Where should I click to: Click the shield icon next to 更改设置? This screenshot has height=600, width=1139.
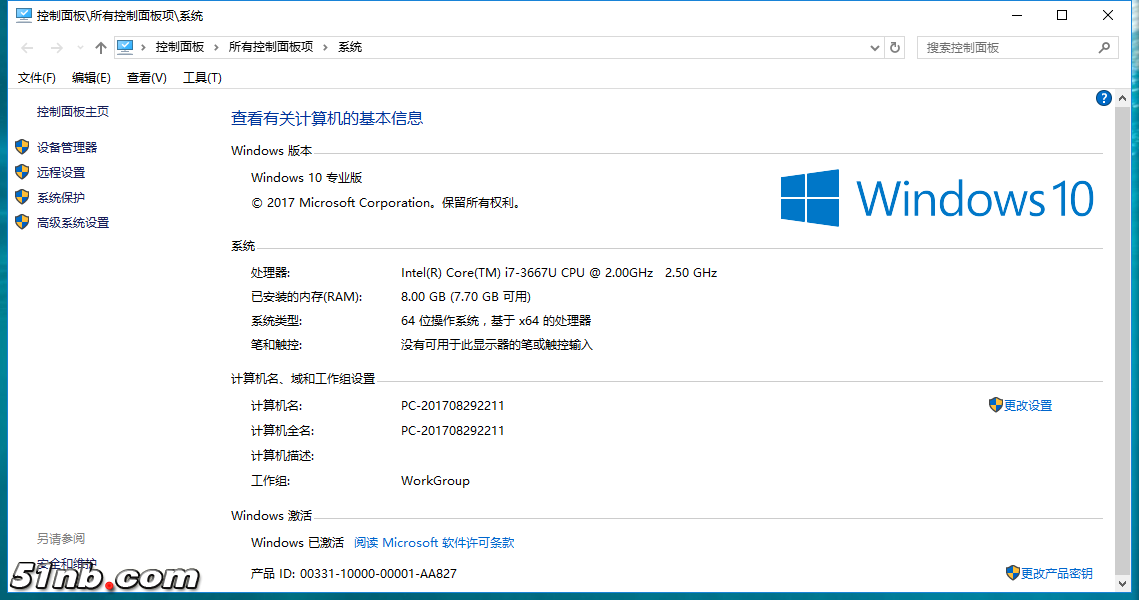click(x=995, y=405)
